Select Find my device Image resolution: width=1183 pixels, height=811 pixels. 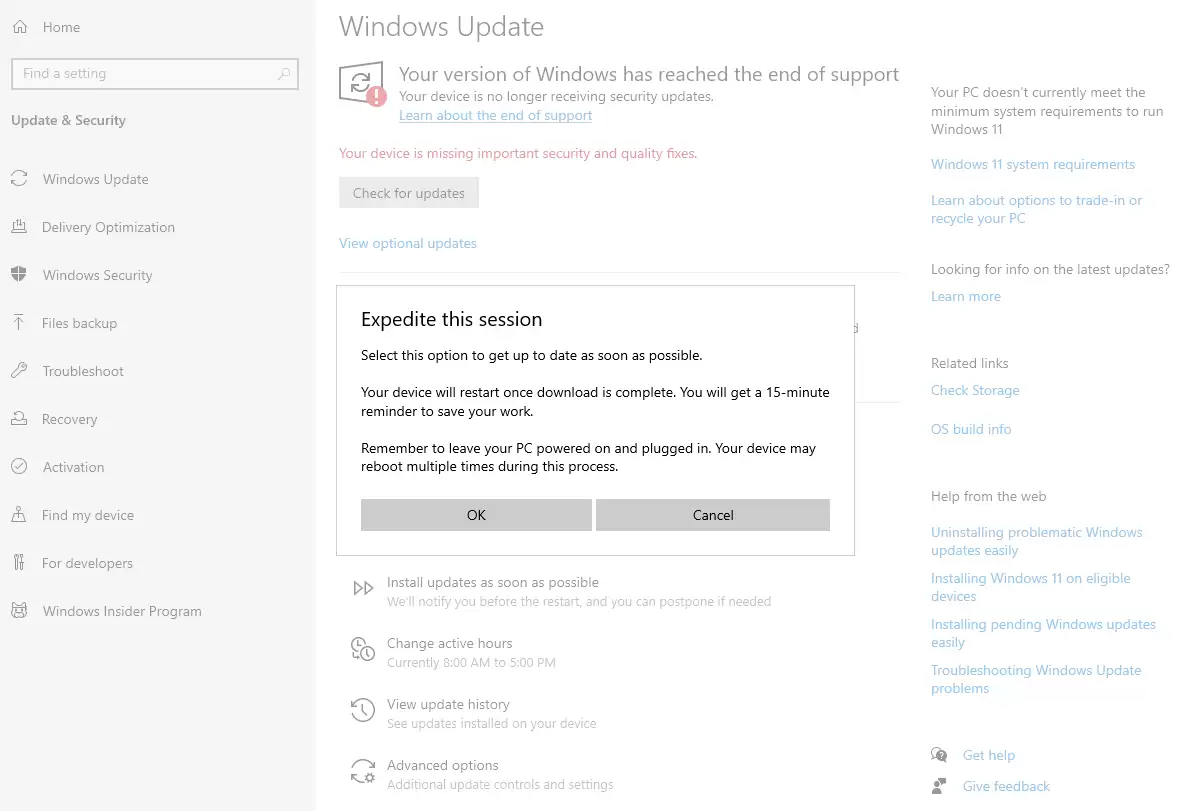pos(86,515)
